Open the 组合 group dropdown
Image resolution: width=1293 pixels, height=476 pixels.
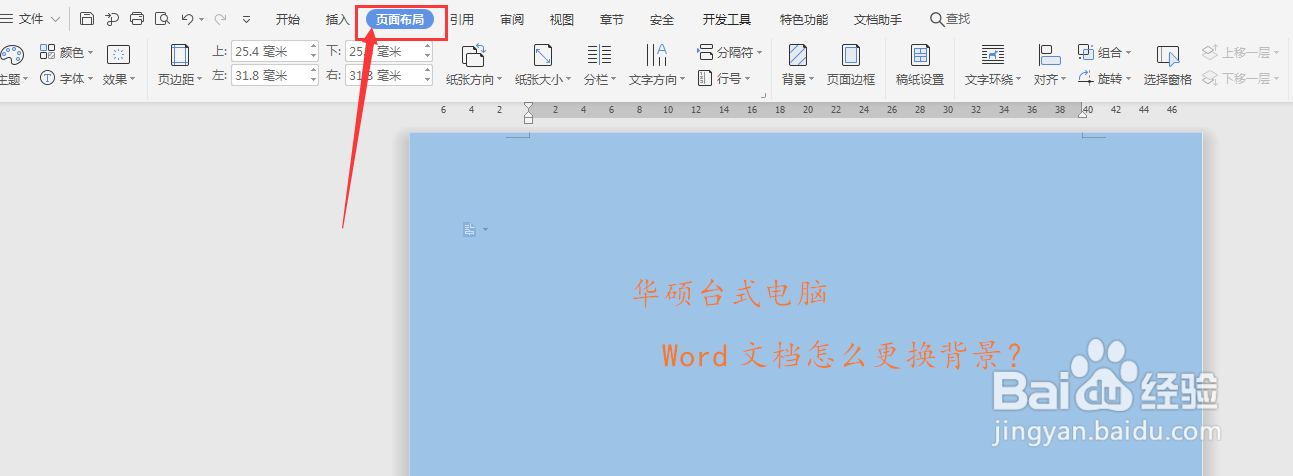pos(1105,52)
